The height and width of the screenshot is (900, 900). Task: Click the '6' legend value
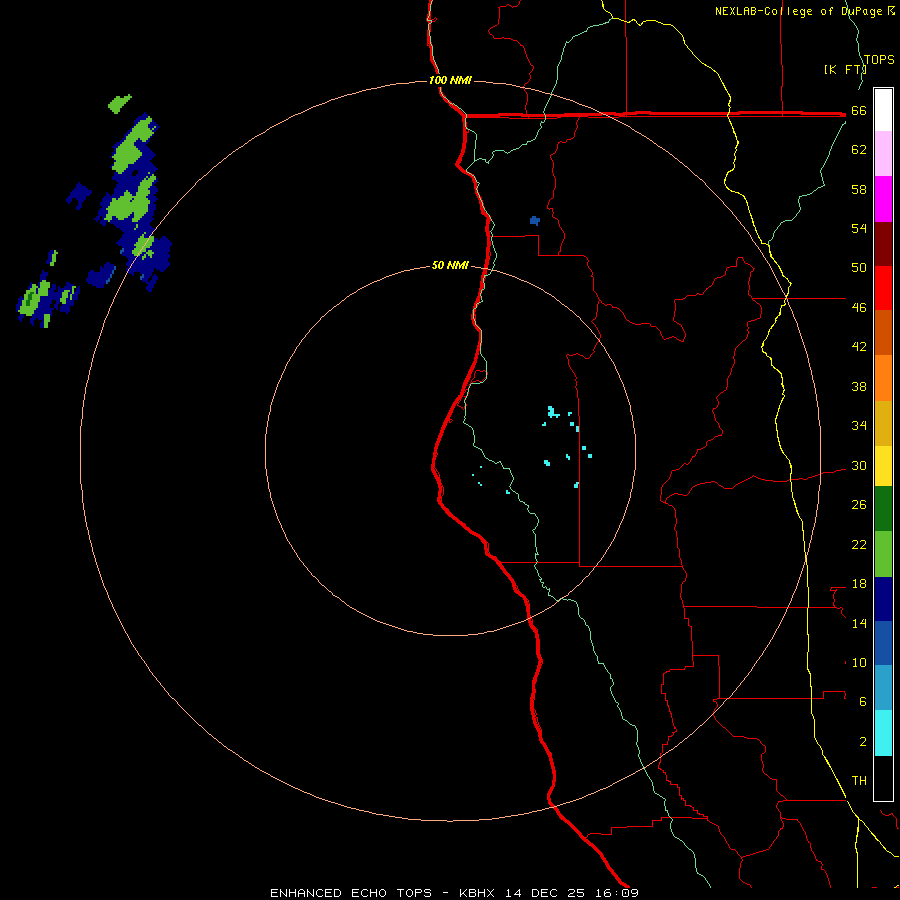pos(863,702)
